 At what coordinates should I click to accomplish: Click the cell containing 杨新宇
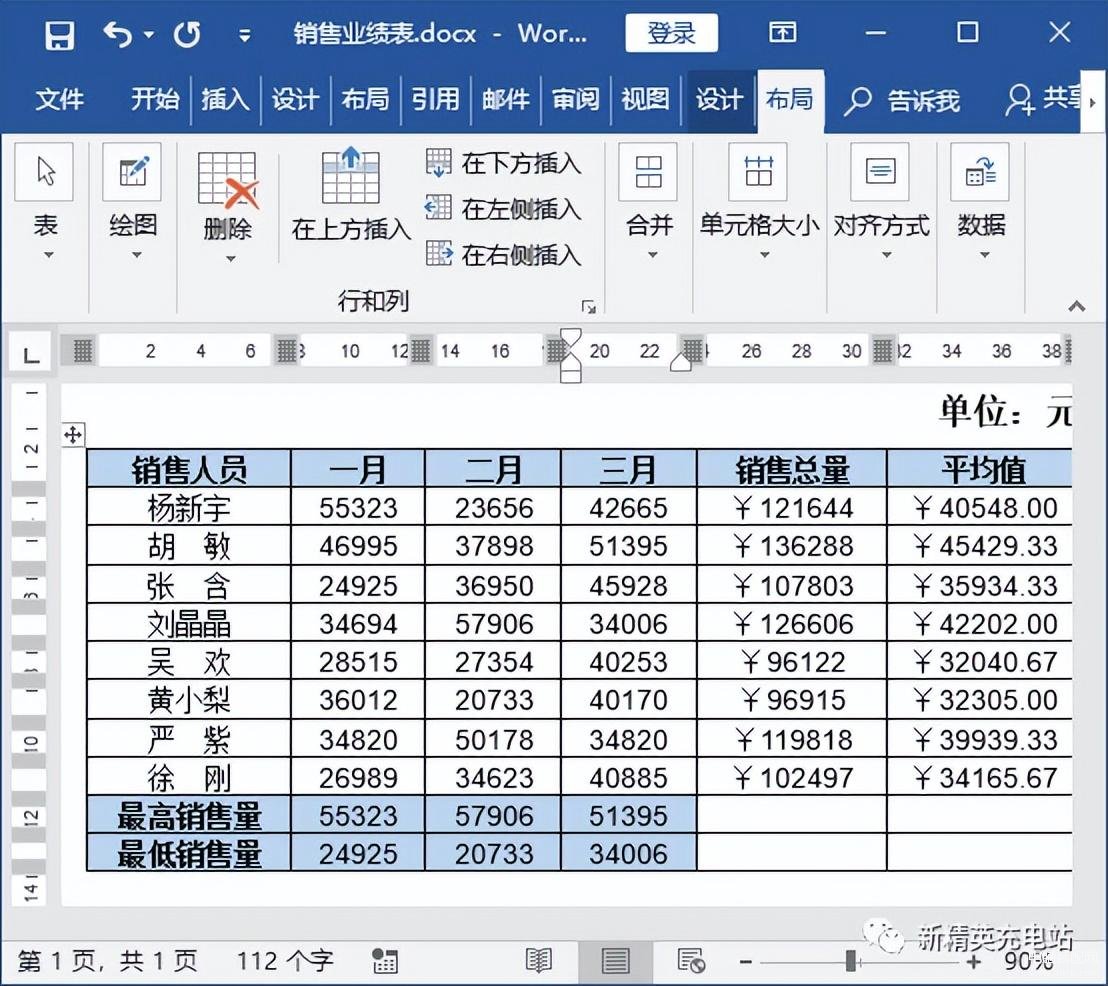tap(189, 507)
